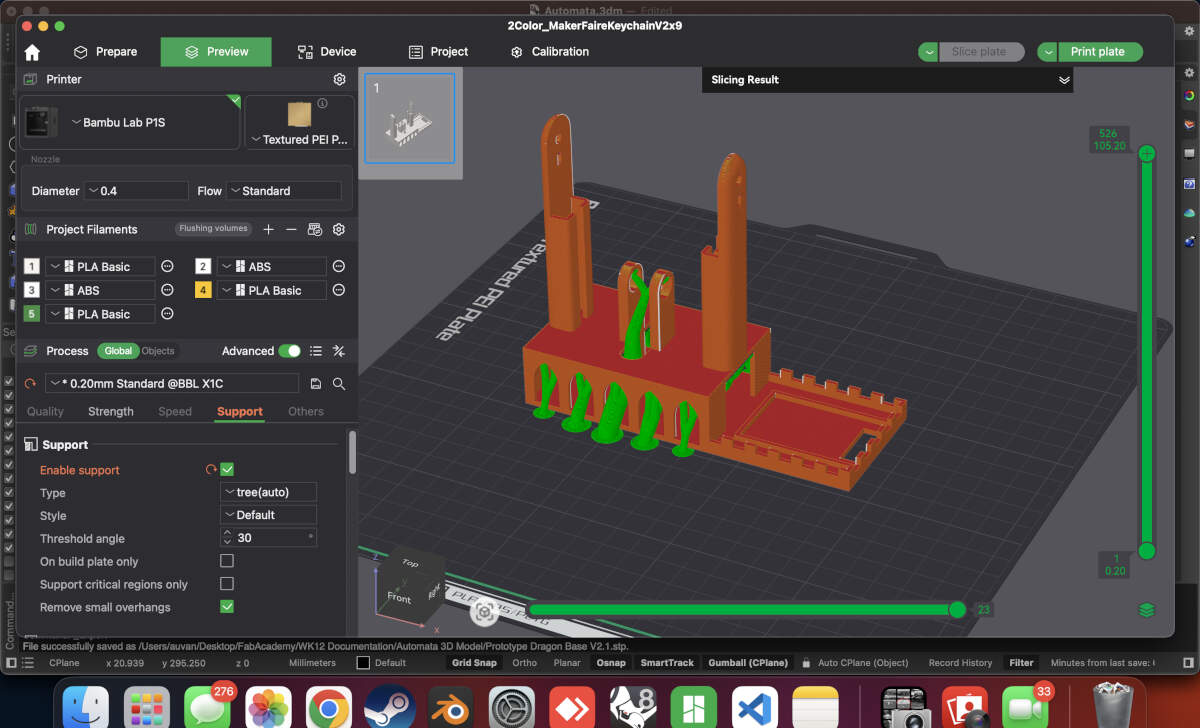Image resolution: width=1200 pixels, height=728 pixels.
Task: Search process settings with magnifier icon
Action: [x=339, y=384]
